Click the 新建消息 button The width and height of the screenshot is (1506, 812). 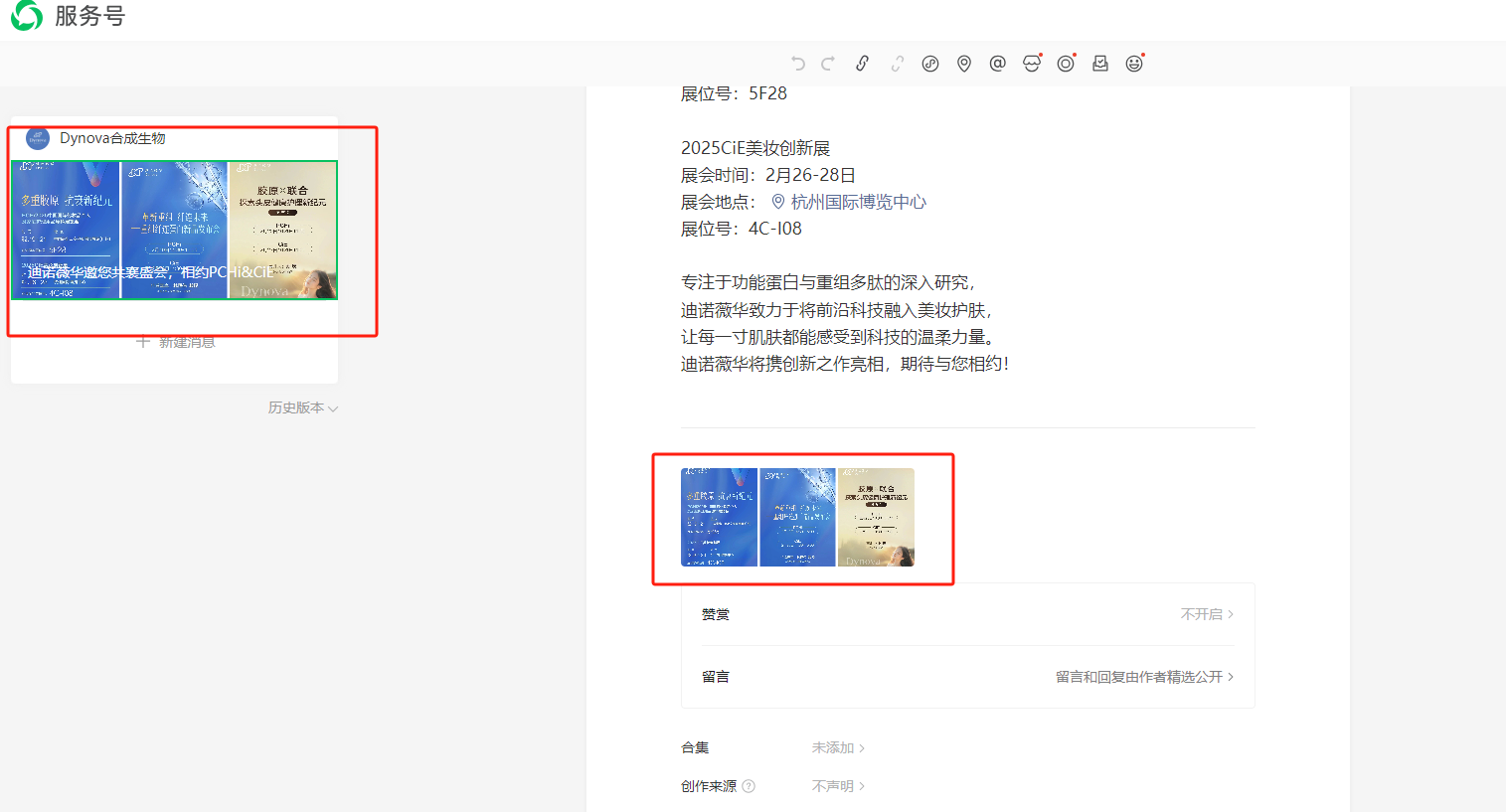click(x=175, y=342)
